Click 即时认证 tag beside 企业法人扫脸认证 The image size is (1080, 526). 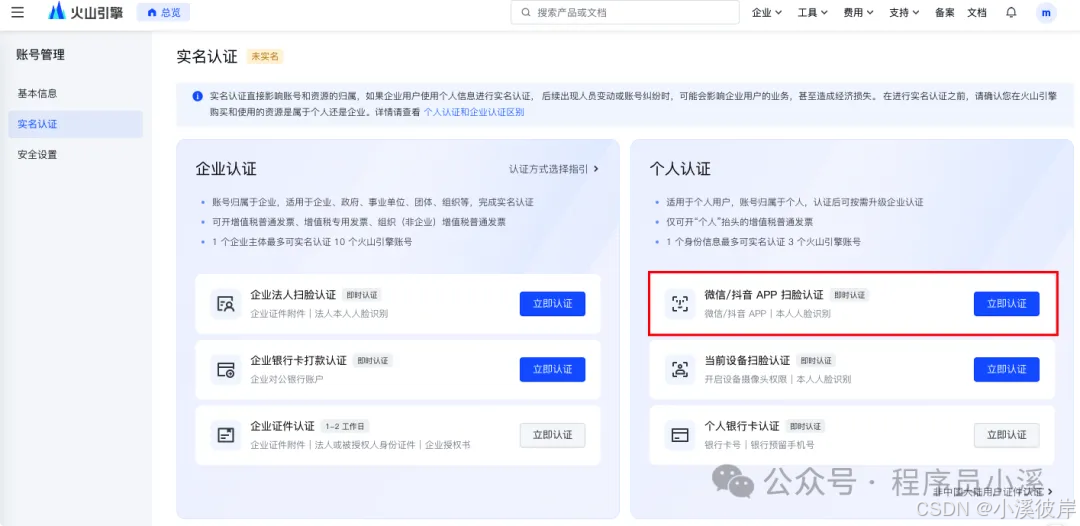pos(362,295)
